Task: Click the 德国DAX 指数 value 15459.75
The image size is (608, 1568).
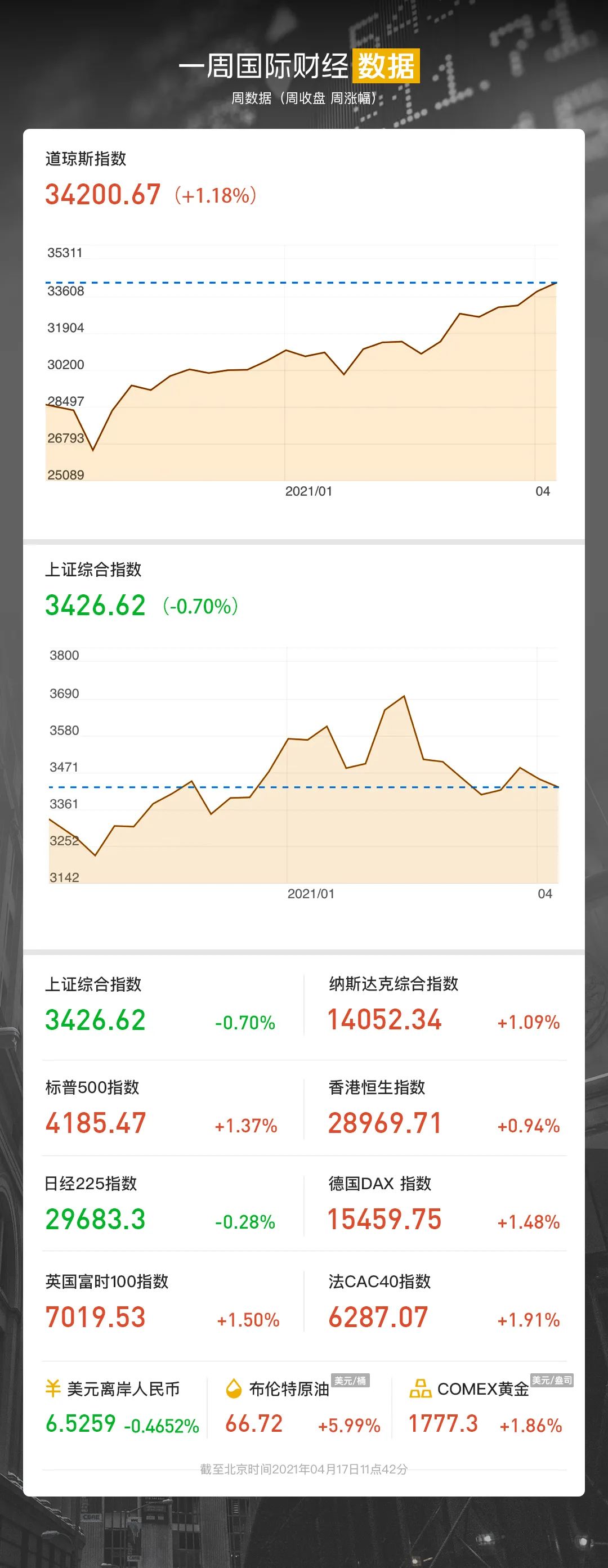Action: click(385, 1219)
